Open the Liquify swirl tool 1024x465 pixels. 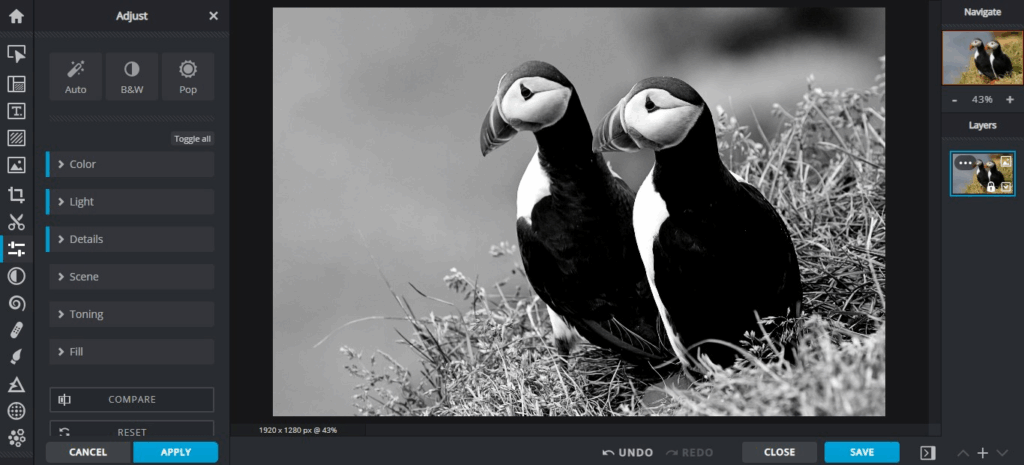(x=16, y=303)
